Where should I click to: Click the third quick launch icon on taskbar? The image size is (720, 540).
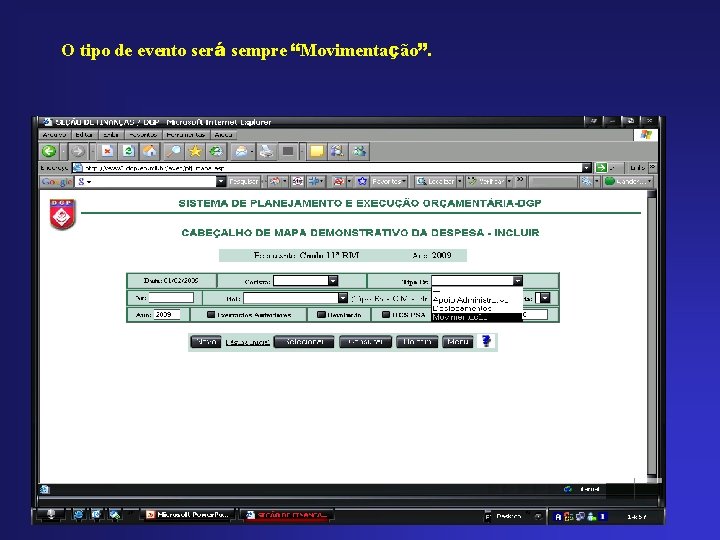pos(114,515)
